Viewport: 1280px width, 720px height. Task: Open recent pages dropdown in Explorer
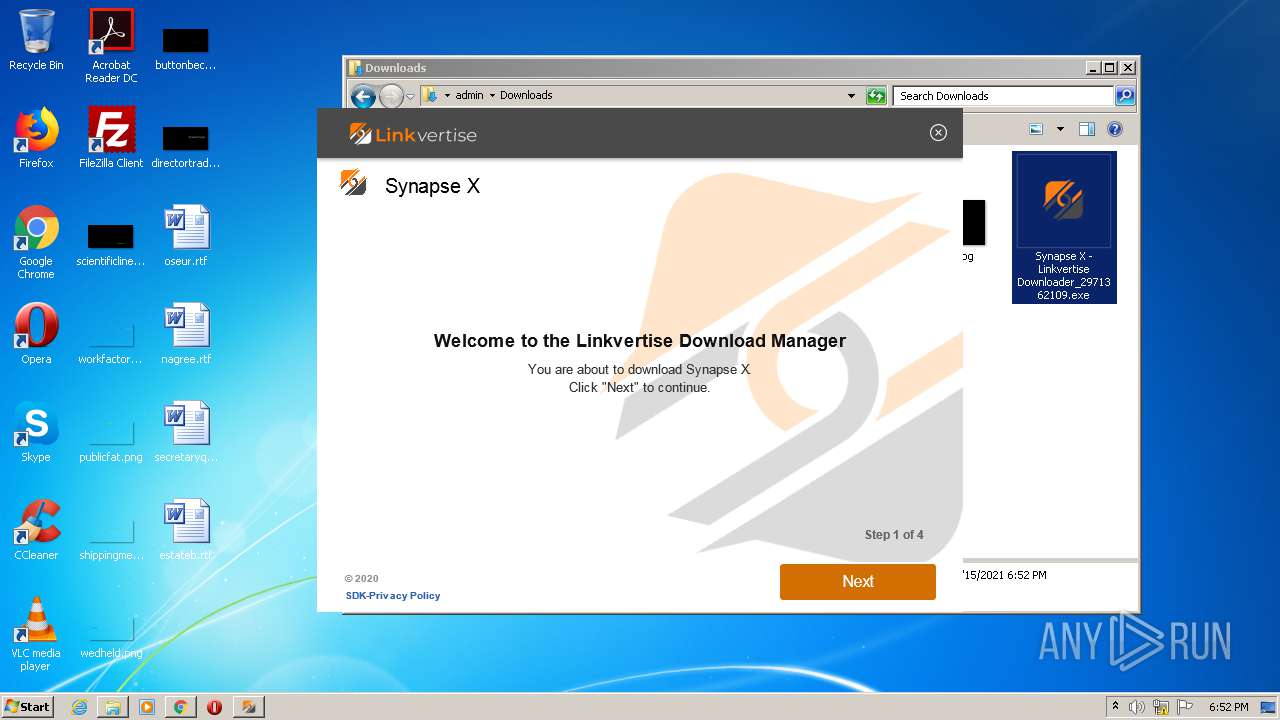pyautogui.click(x=410, y=97)
